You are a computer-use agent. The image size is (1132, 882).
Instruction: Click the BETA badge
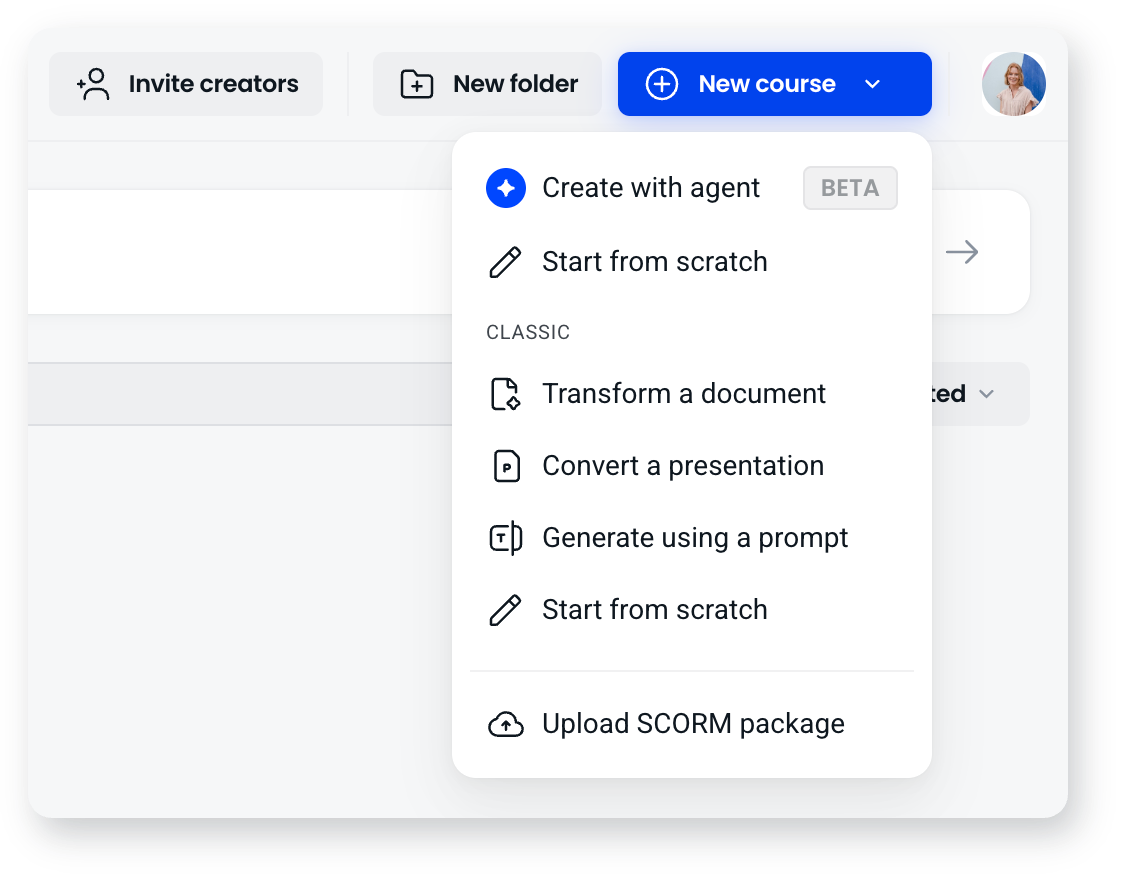pos(850,188)
